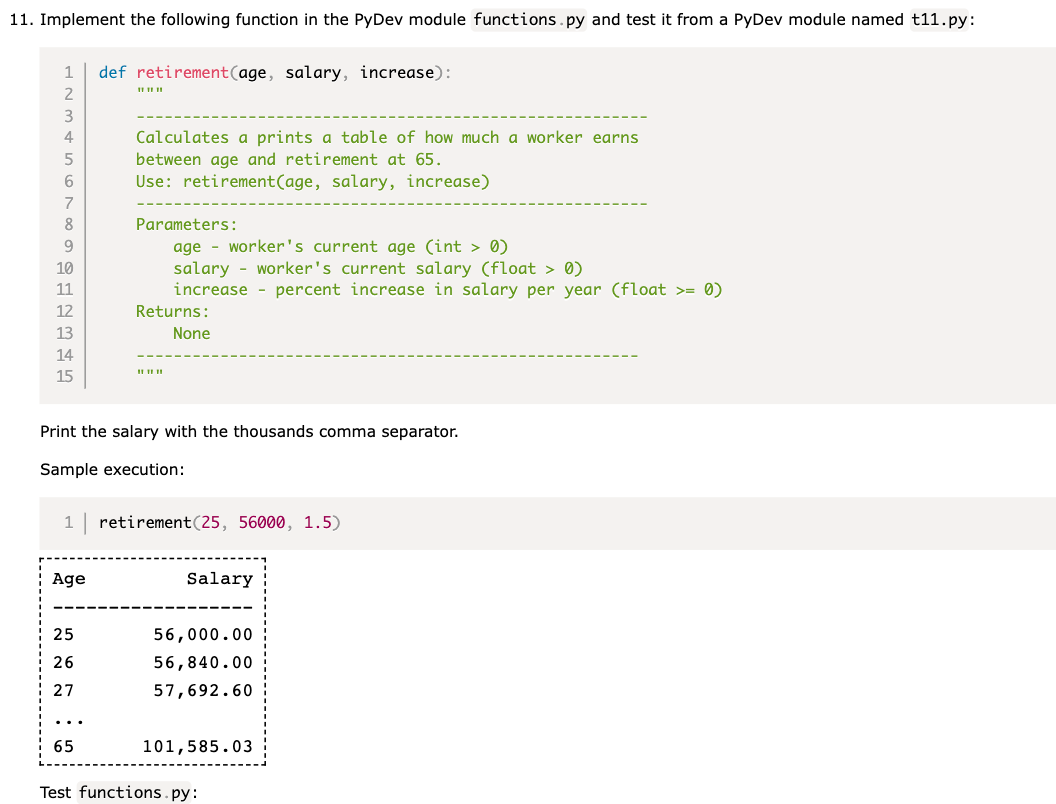Click the value 56000 in the sample execution
Screen dimensions: 1056x804
(x=260, y=522)
